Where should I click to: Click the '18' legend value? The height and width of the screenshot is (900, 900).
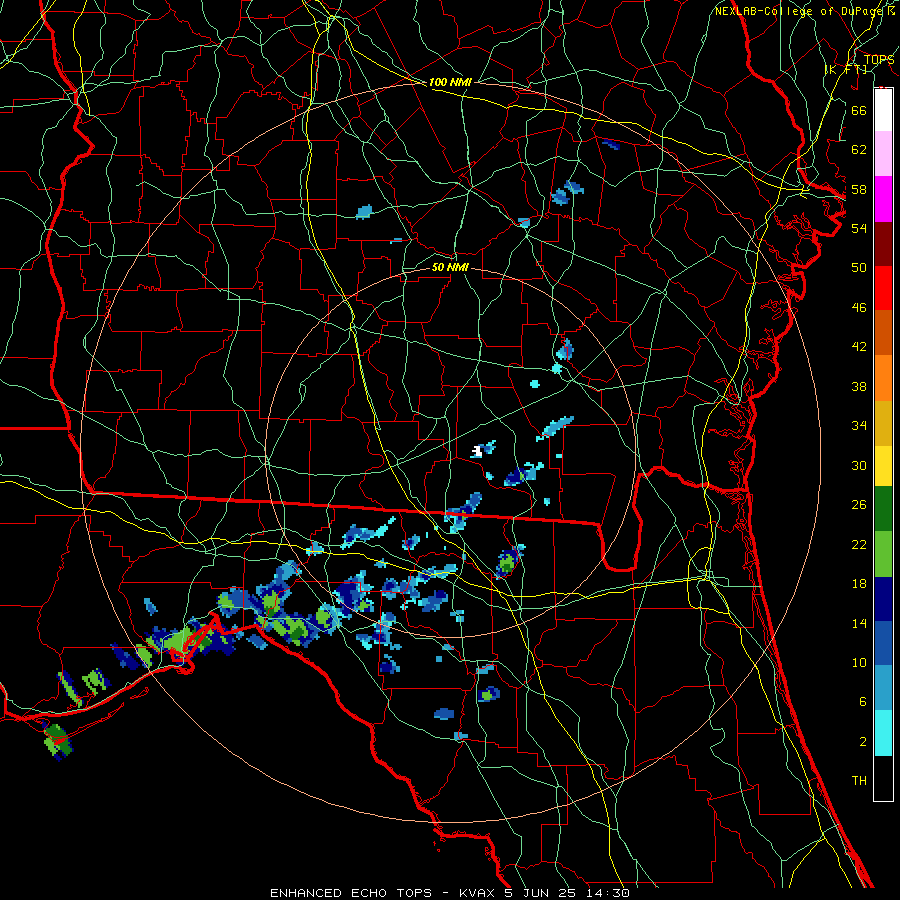[x=859, y=584]
